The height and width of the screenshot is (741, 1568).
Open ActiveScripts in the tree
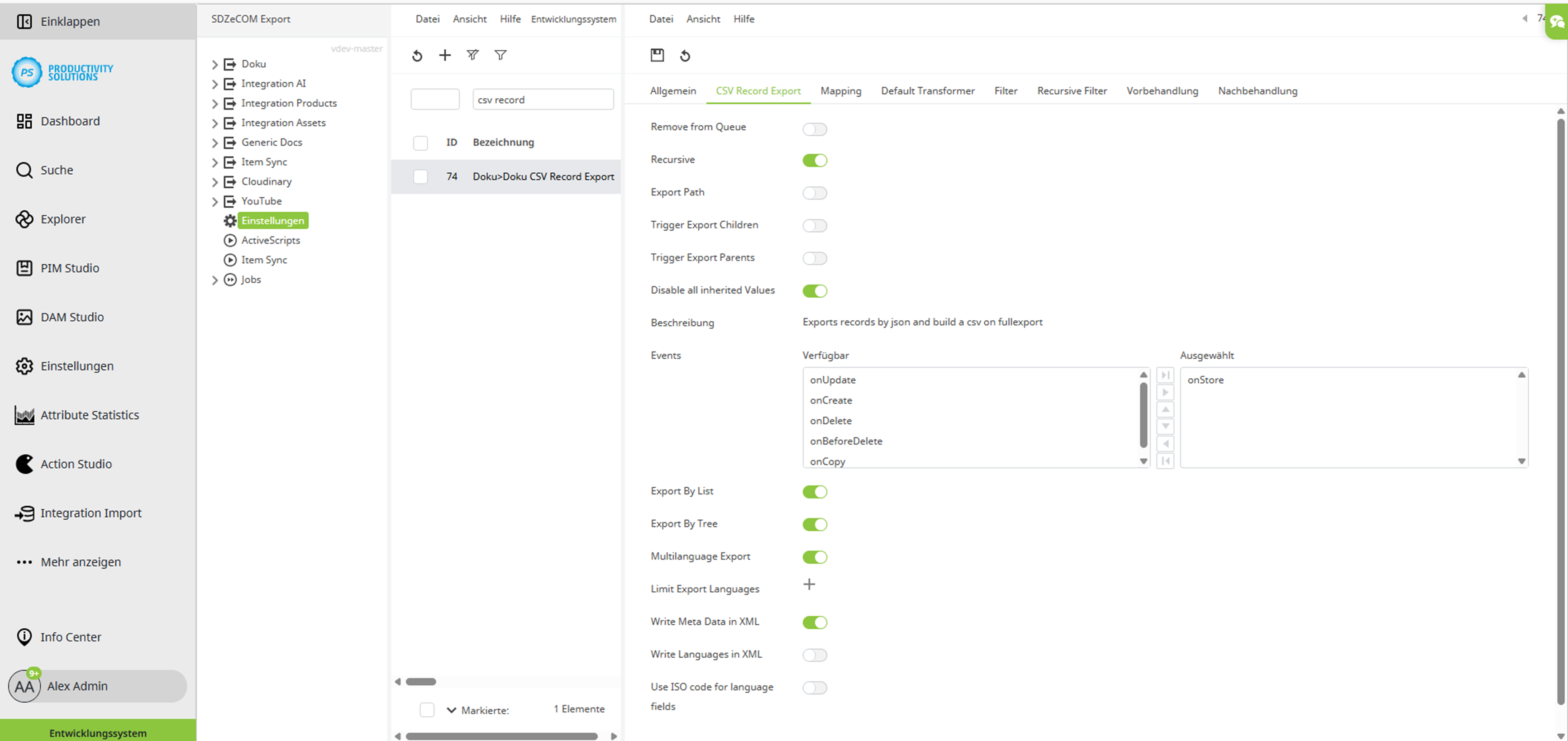click(270, 240)
